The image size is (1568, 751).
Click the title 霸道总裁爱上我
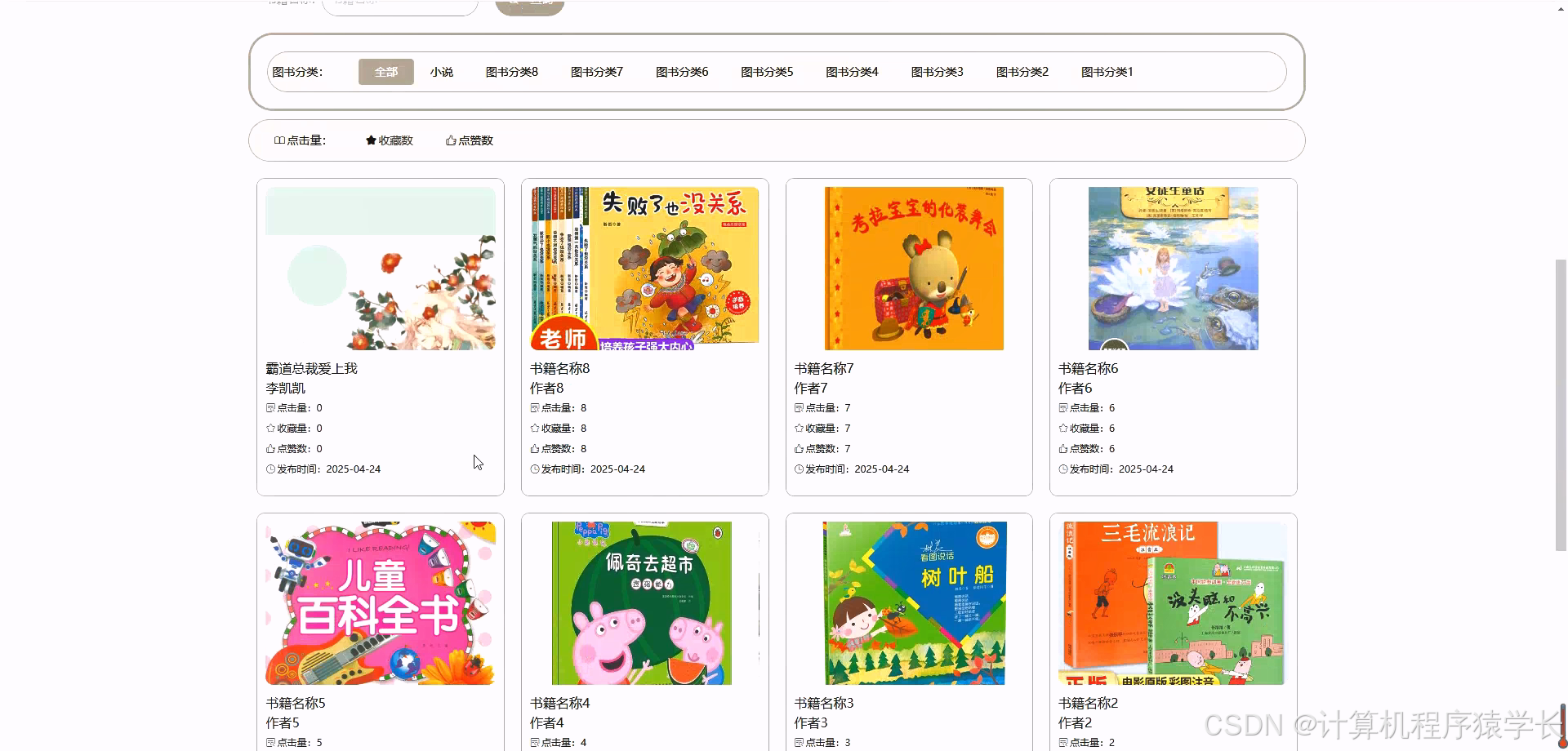[312, 369]
